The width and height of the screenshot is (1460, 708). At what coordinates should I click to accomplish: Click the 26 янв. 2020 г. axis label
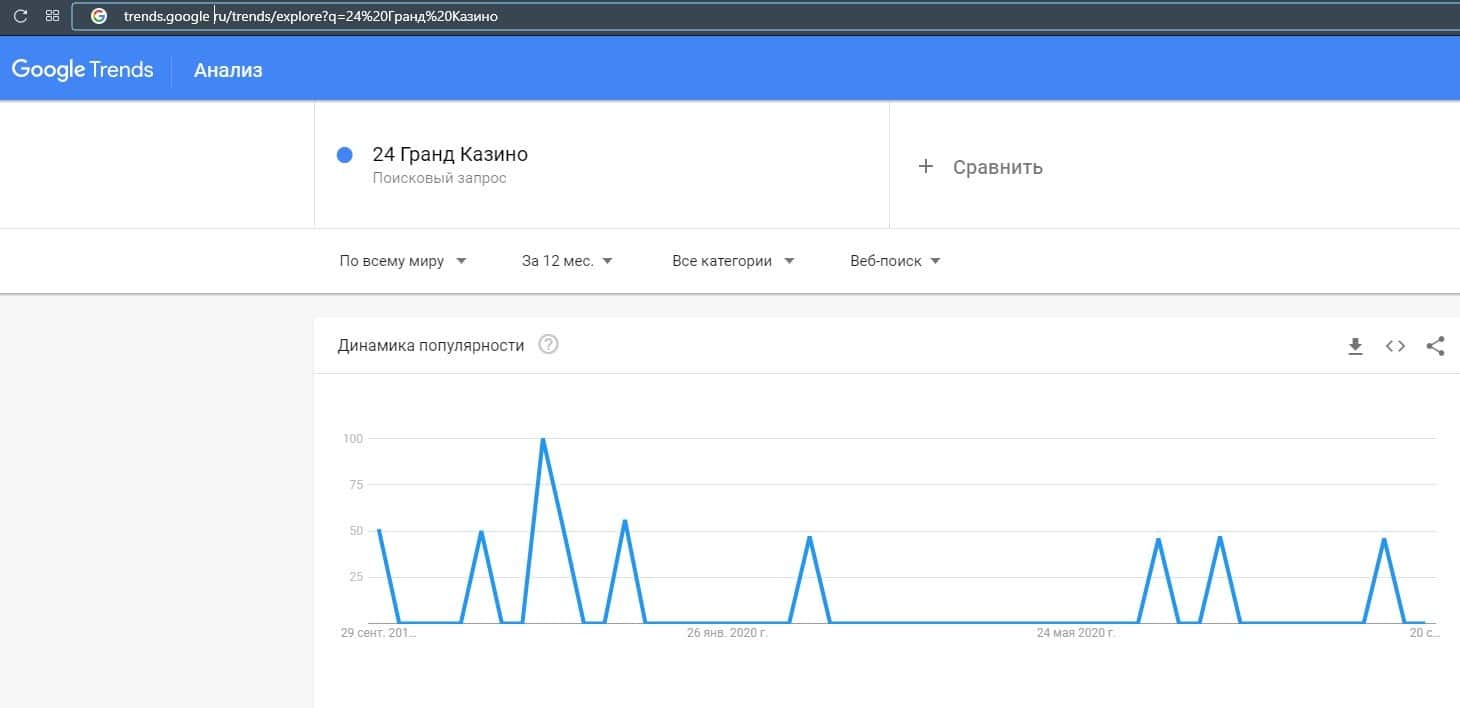click(x=727, y=633)
